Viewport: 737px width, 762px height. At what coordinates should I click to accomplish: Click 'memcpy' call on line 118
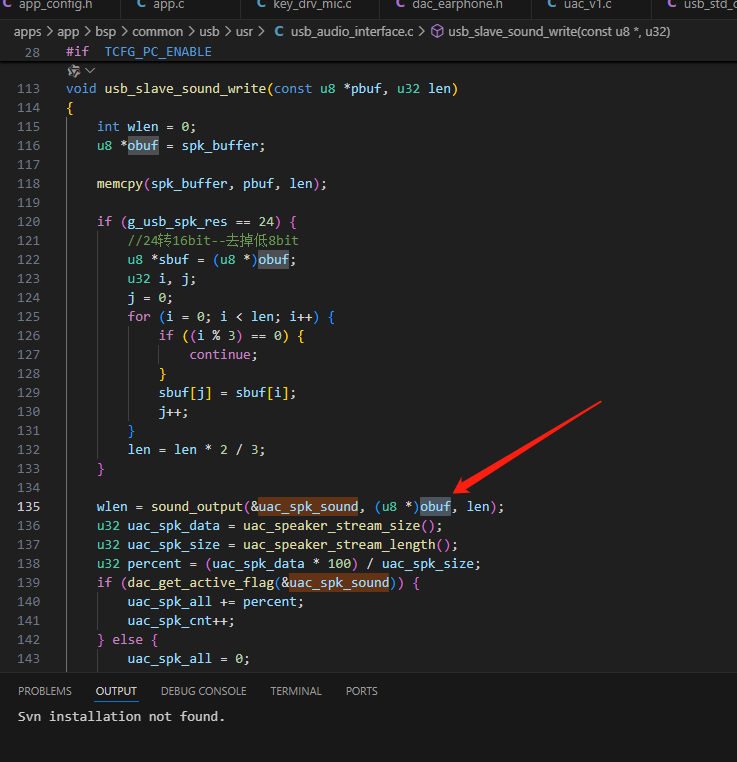point(120,184)
